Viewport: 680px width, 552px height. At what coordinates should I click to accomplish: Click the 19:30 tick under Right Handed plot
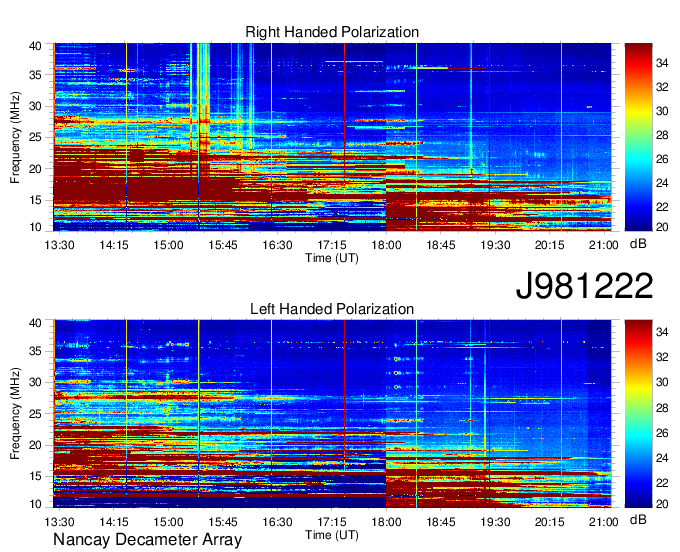(x=495, y=245)
